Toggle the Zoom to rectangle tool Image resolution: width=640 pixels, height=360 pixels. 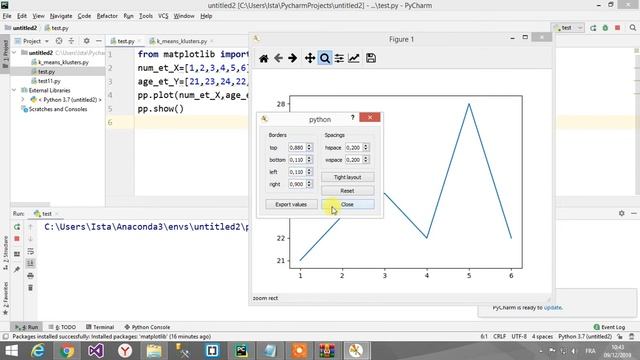[x=324, y=58]
